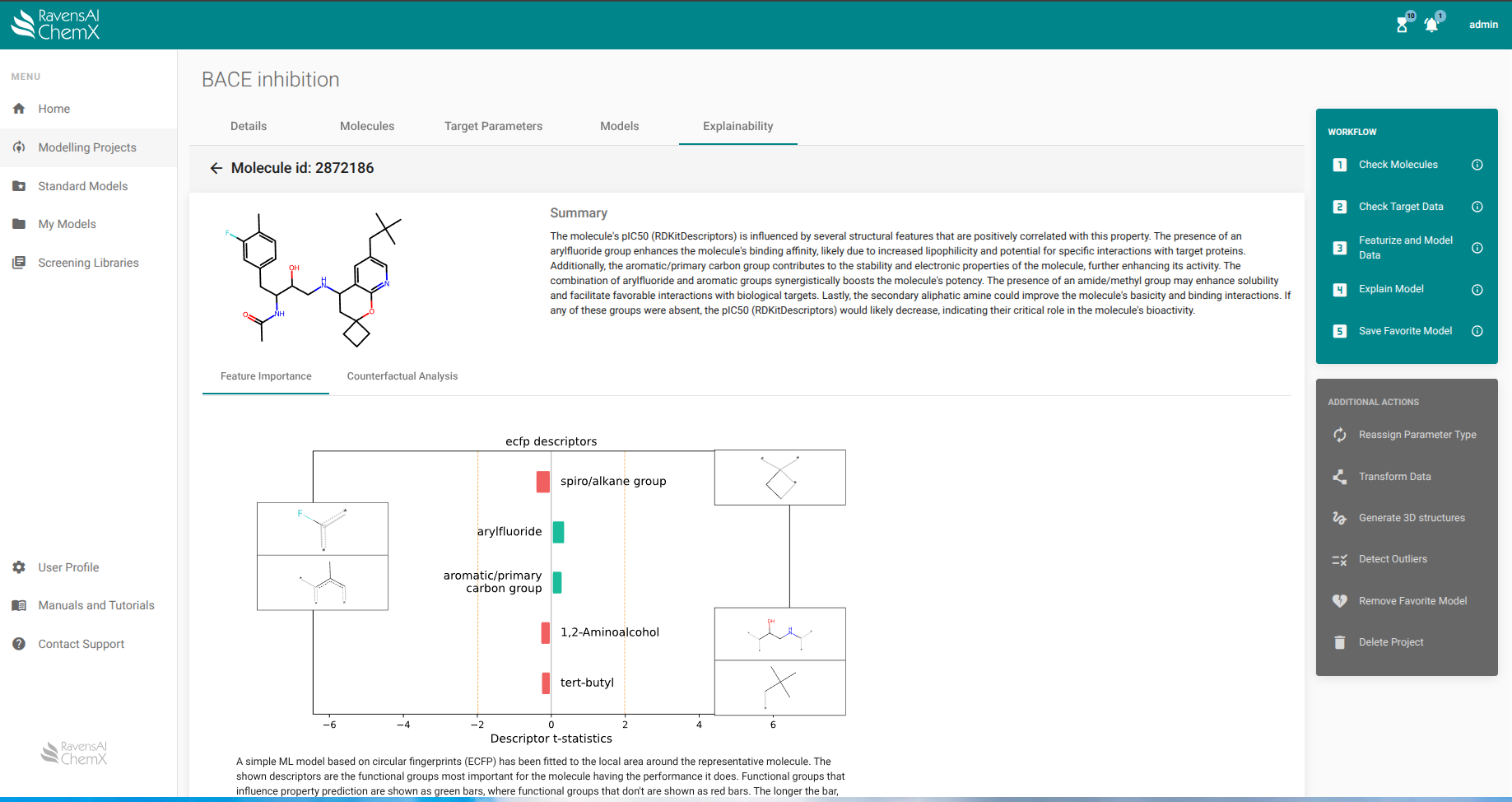
Task: Click Transform Data action
Action: click(1394, 477)
